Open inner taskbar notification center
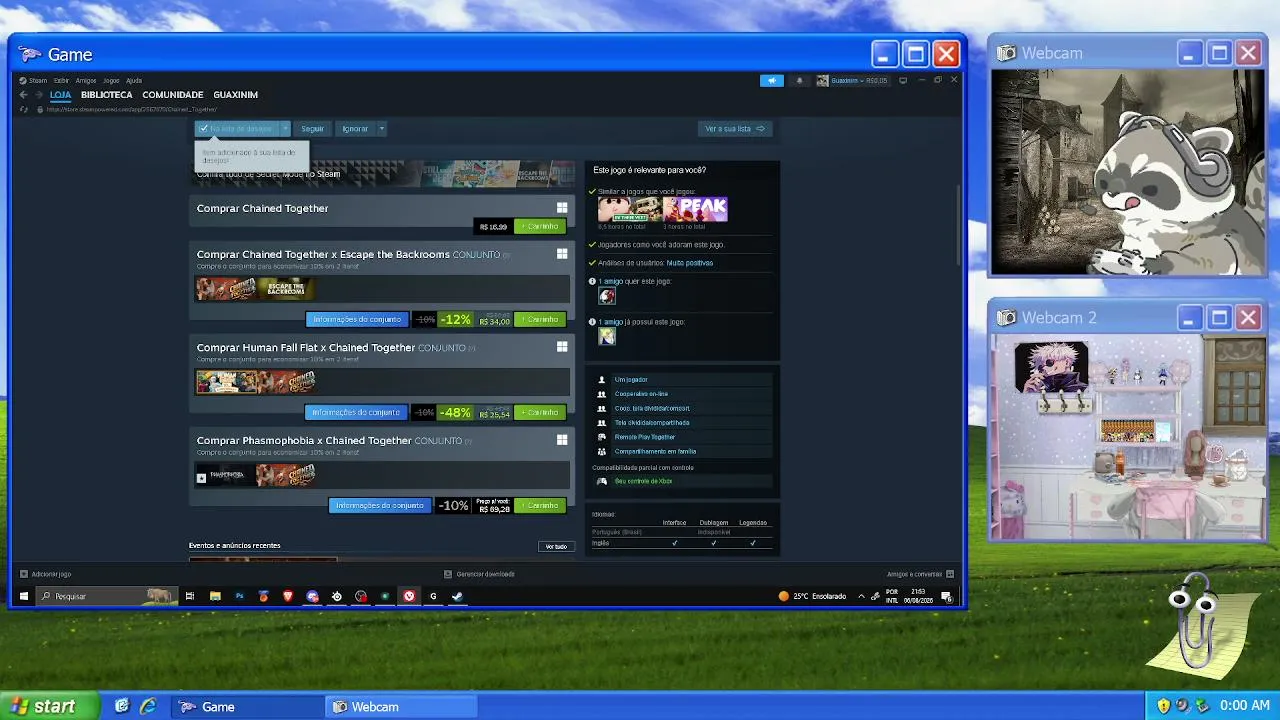Image resolution: width=1280 pixels, height=720 pixels. (945, 596)
